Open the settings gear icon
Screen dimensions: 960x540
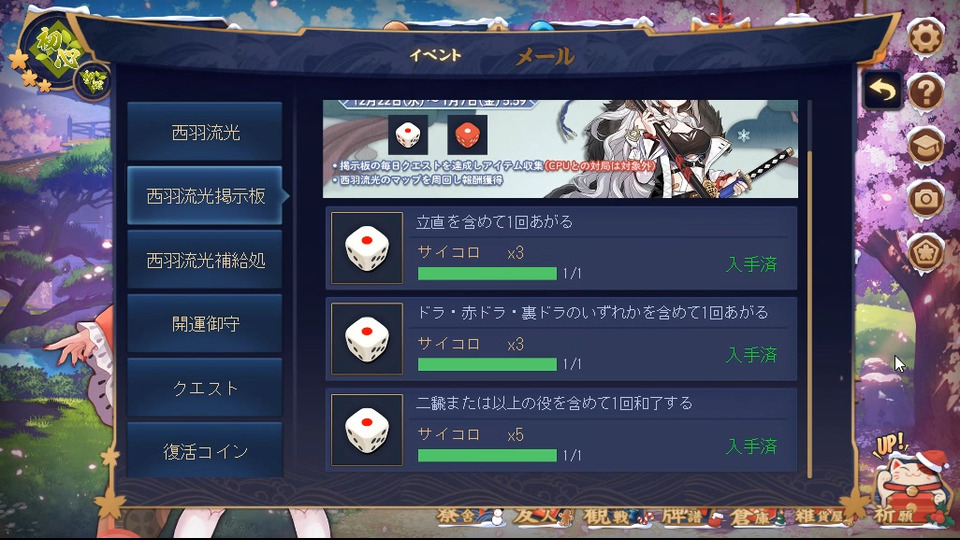pyautogui.click(x=925, y=37)
